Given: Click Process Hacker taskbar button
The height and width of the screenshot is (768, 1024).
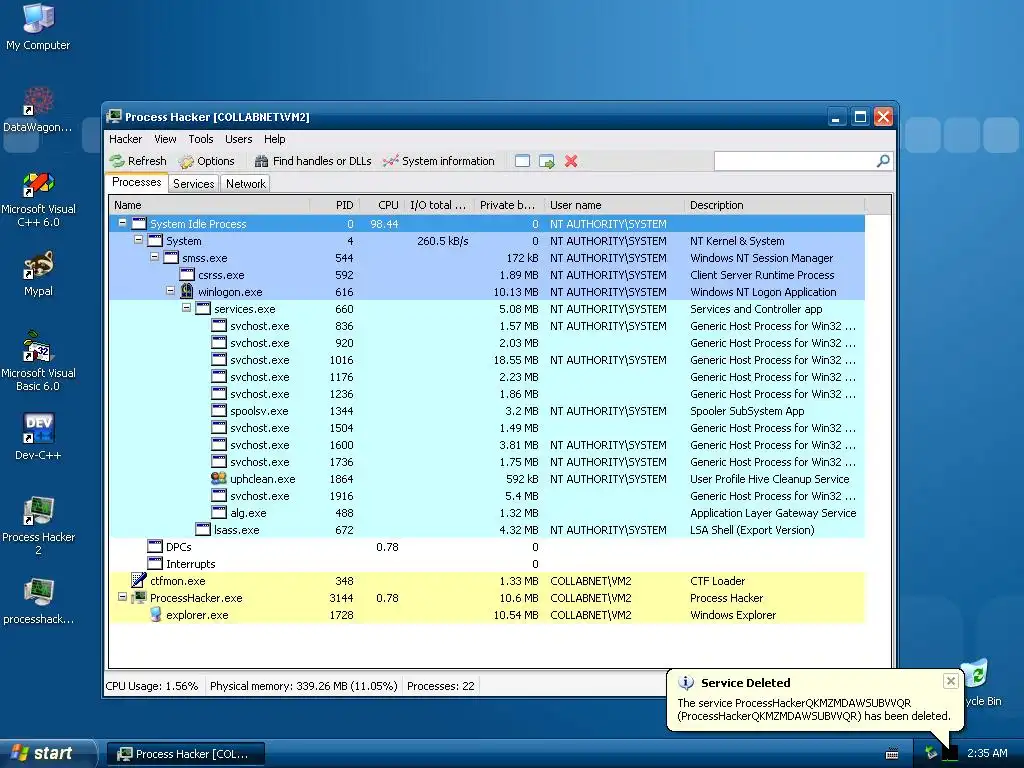Looking at the screenshot, I should point(186,754).
